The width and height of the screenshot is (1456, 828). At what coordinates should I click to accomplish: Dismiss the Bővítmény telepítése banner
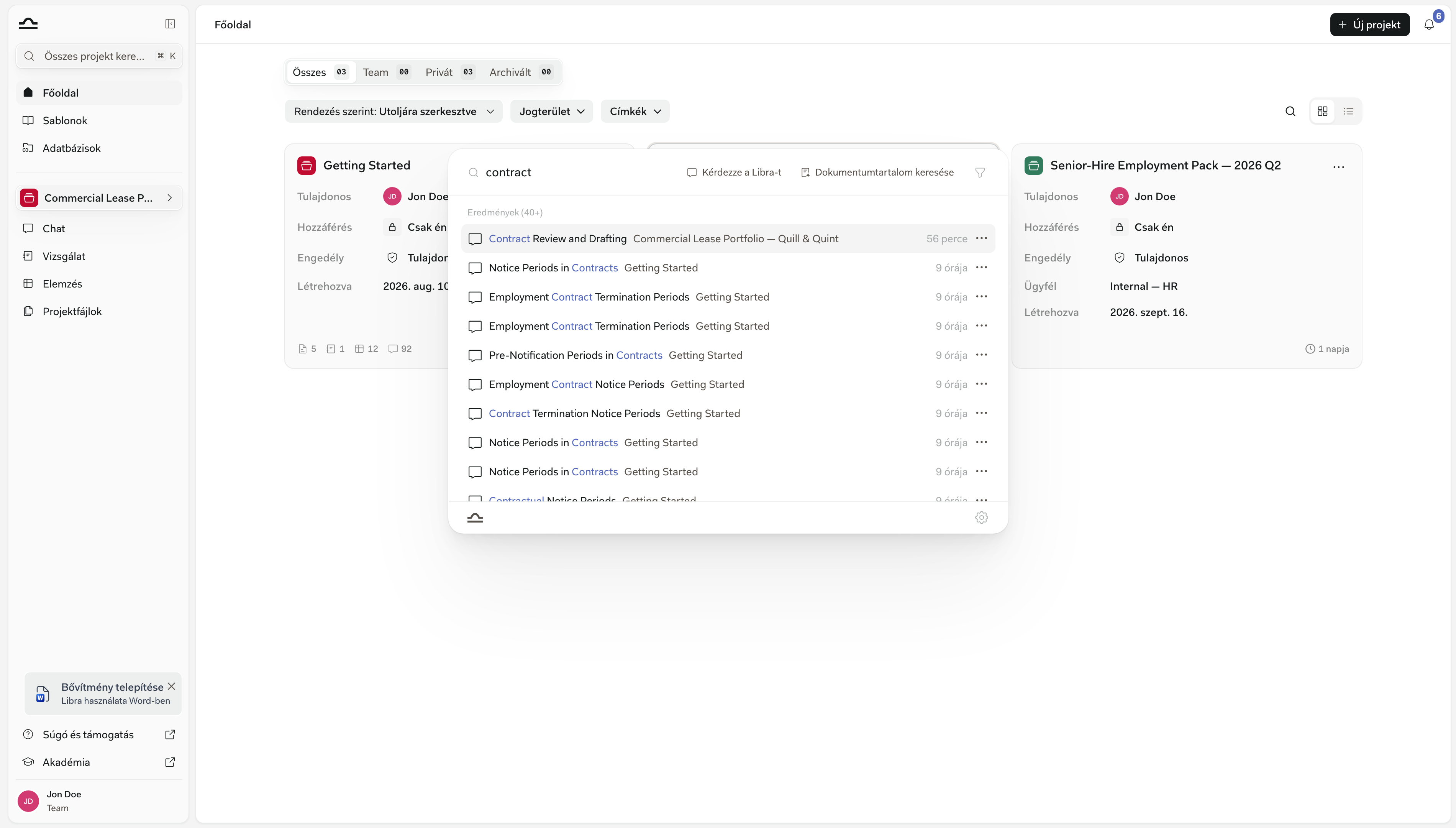(x=171, y=687)
